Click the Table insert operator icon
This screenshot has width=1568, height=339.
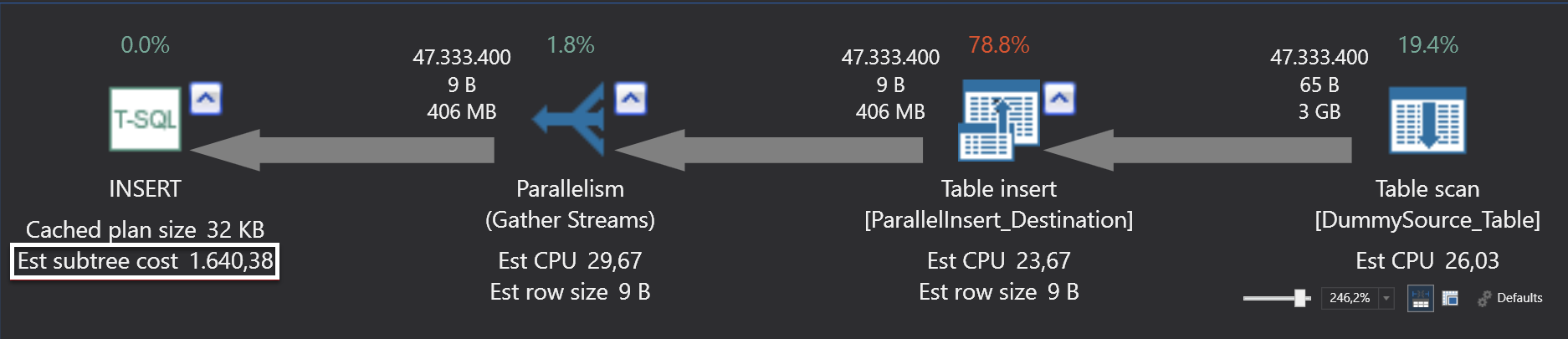[x=998, y=120]
